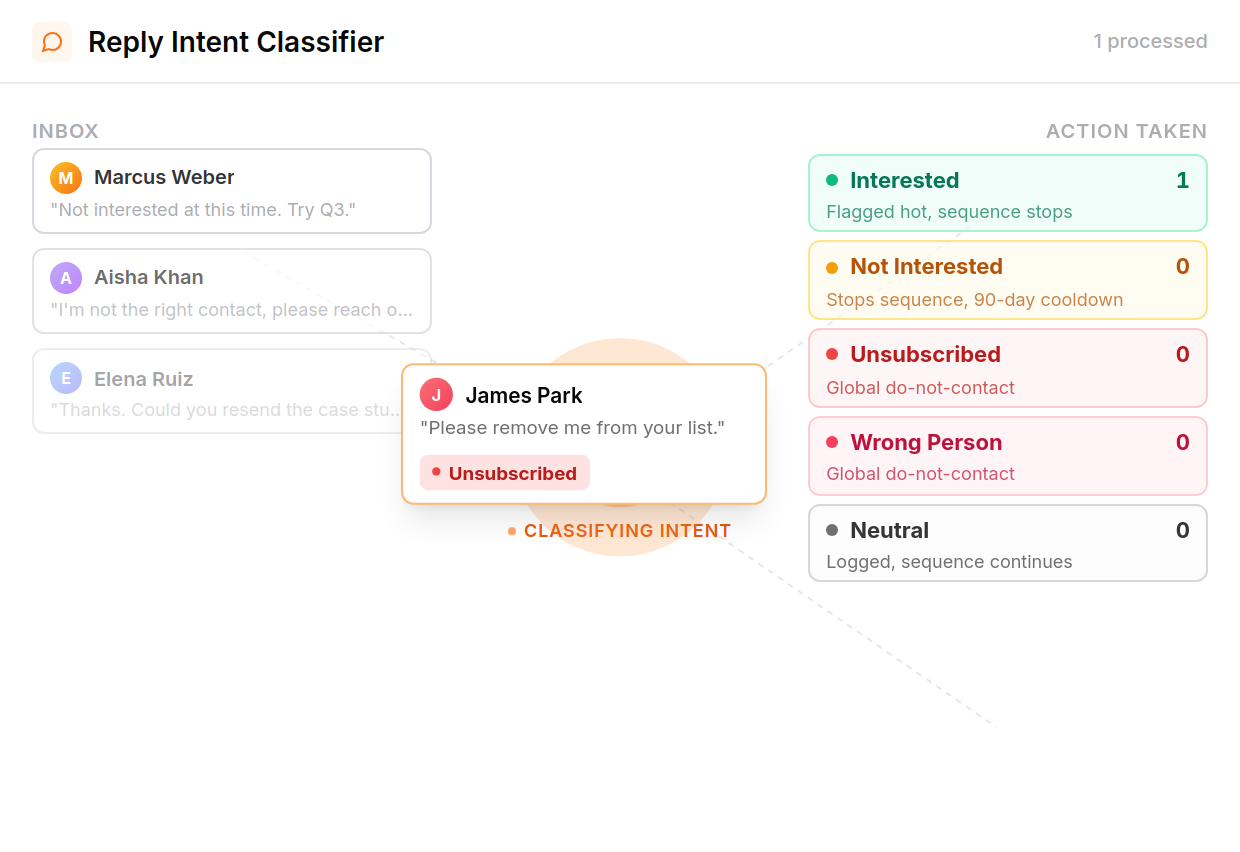Click Elena Ruiz's blue E avatar
Image resolution: width=1240 pixels, height=852 pixels.
click(66, 378)
